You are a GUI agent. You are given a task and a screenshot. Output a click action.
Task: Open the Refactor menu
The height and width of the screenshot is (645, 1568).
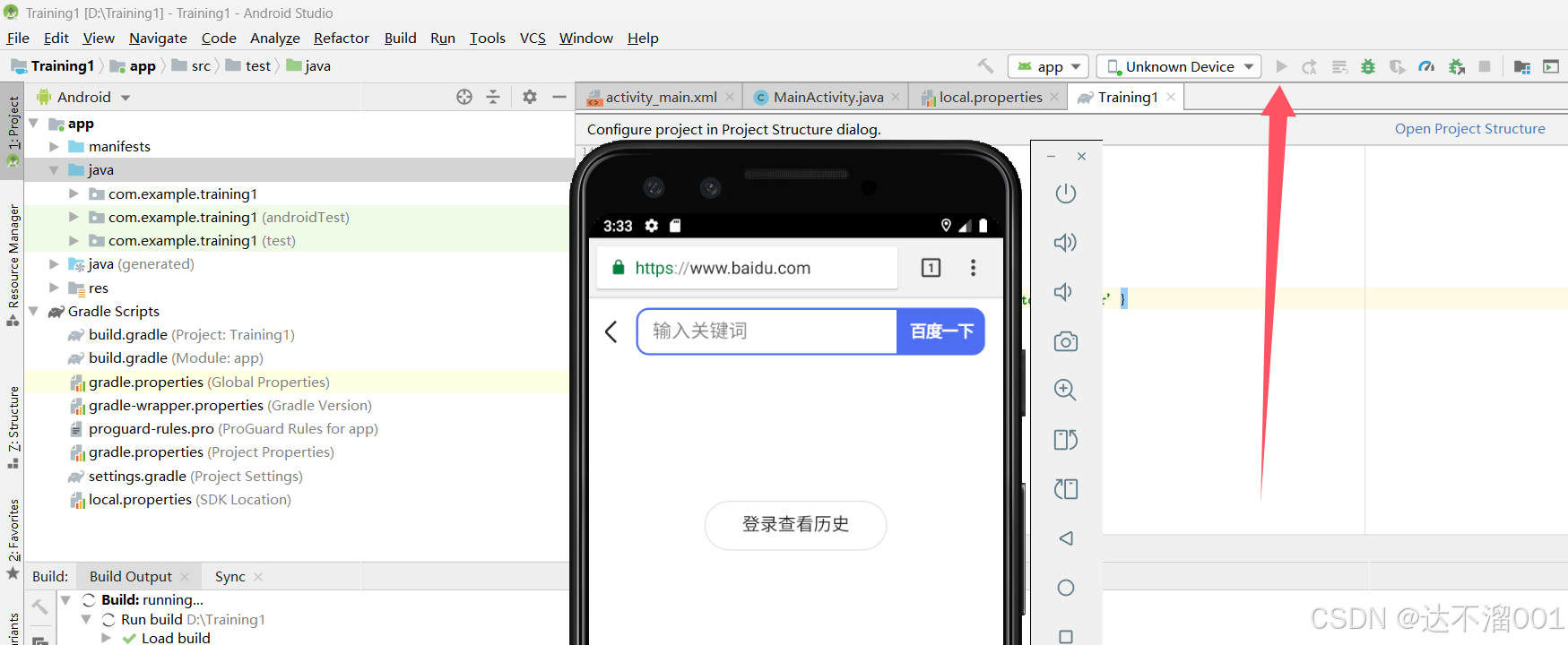(342, 38)
